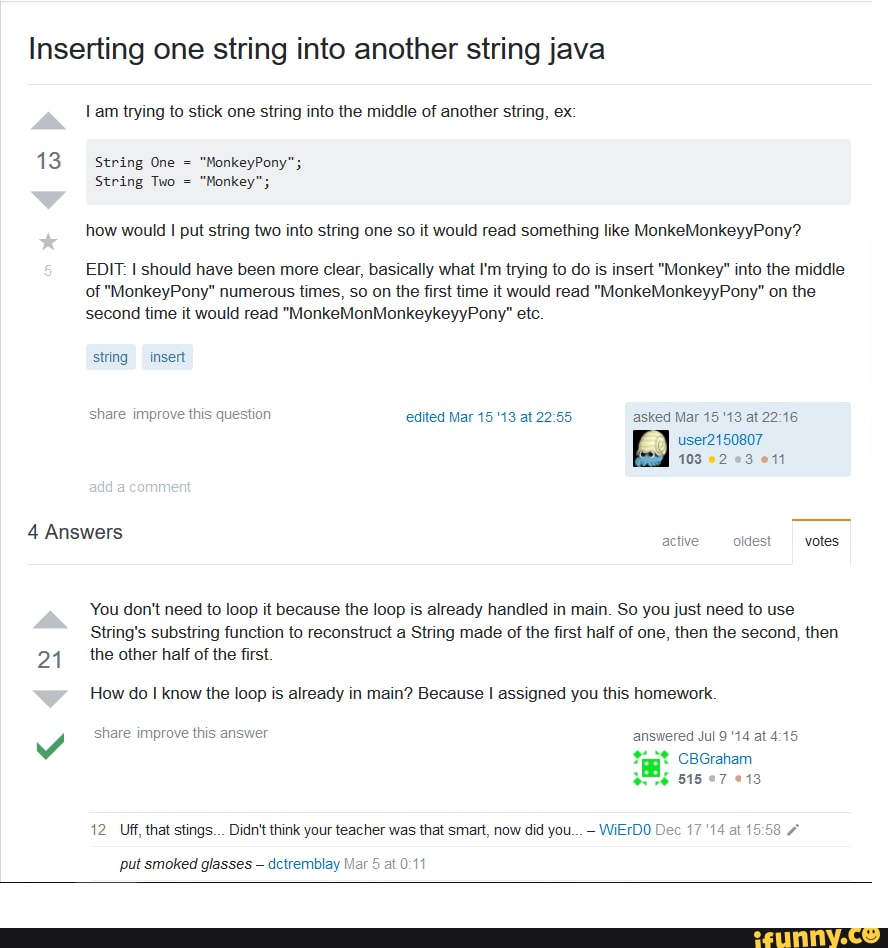This screenshot has width=888, height=948.
Task: Click "add a comment" under the question
Action: tap(139, 487)
